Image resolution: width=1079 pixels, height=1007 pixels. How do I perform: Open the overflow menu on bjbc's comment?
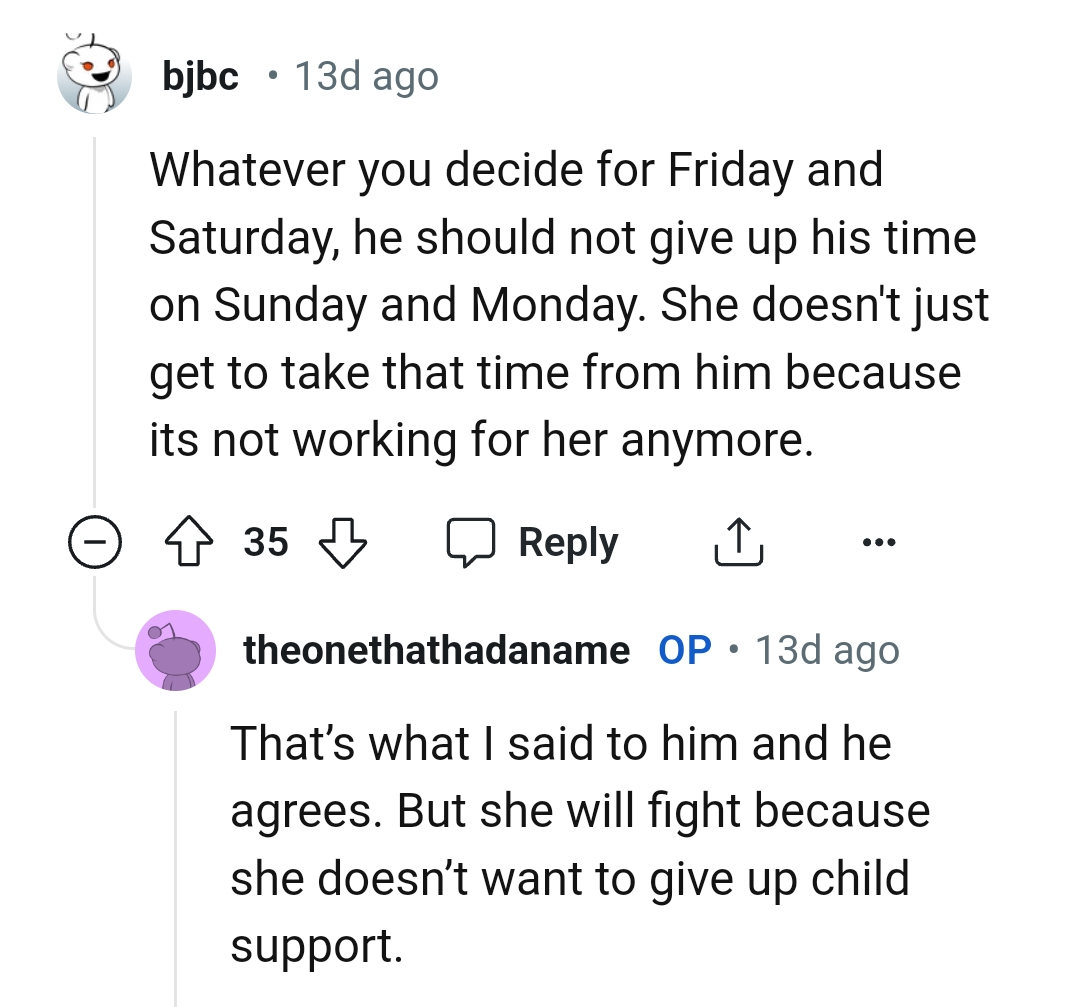point(879,541)
